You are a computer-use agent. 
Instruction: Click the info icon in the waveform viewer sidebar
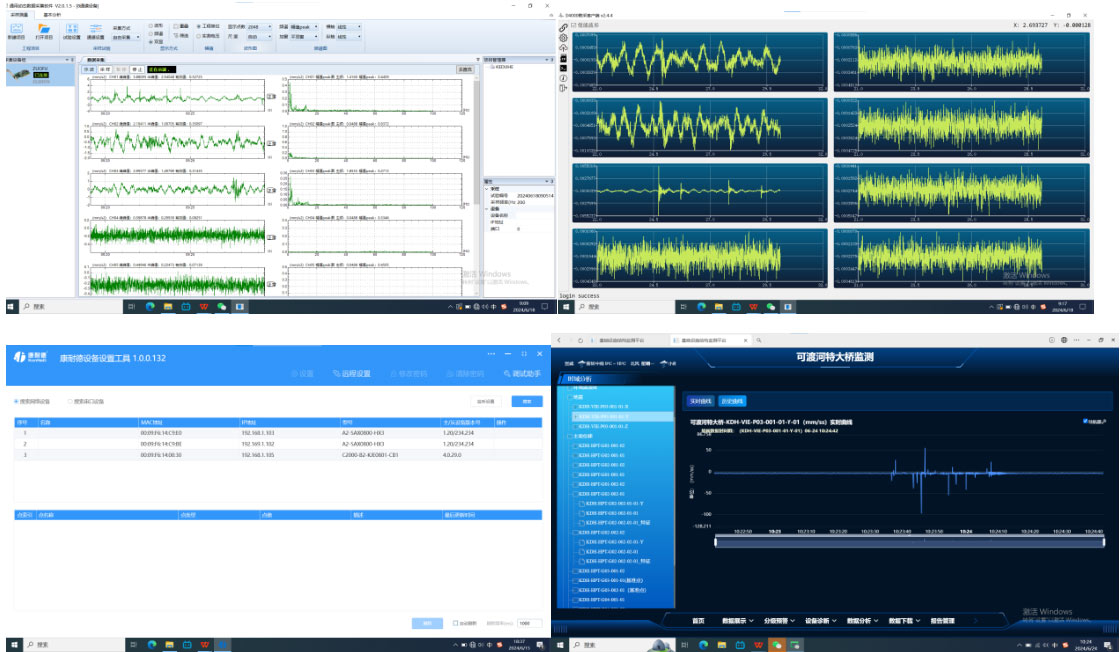[x=564, y=77]
